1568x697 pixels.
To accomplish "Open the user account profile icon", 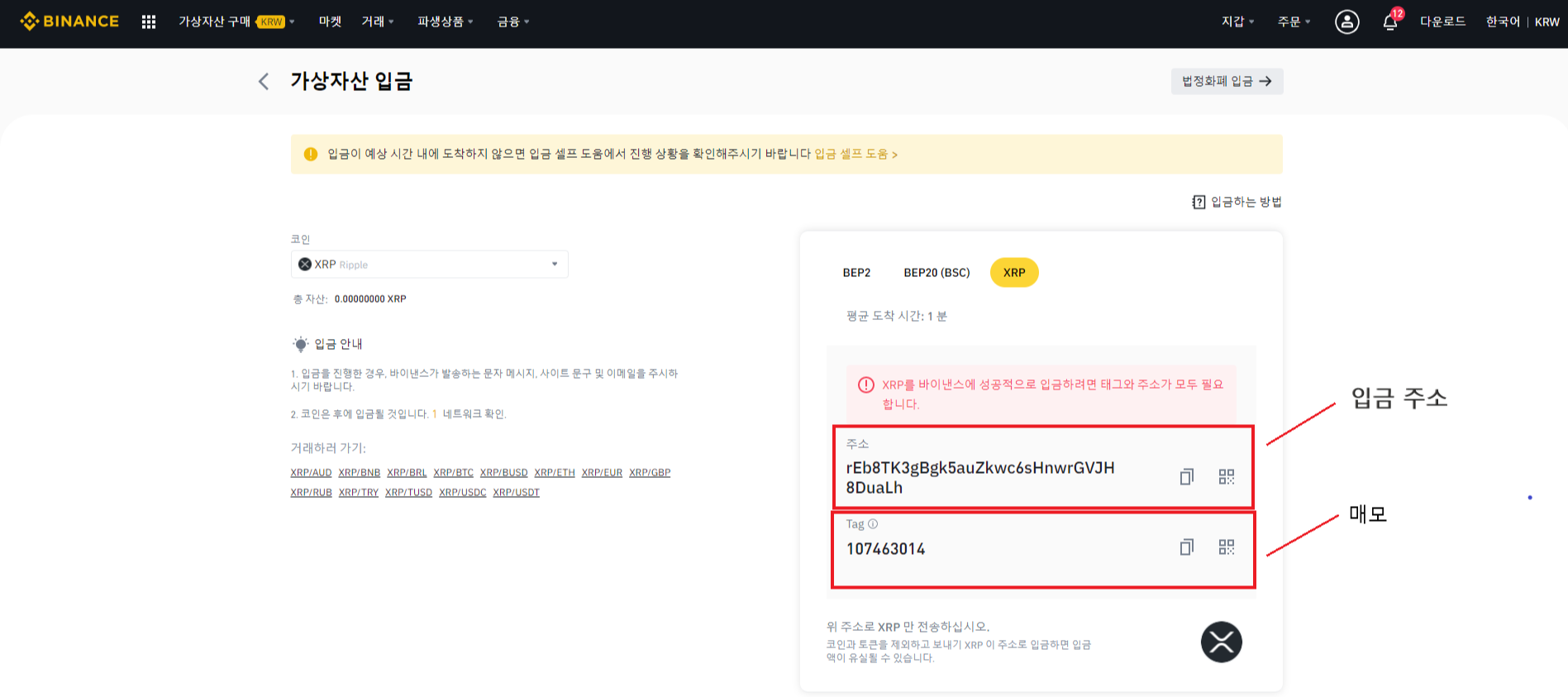I will [1346, 21].
